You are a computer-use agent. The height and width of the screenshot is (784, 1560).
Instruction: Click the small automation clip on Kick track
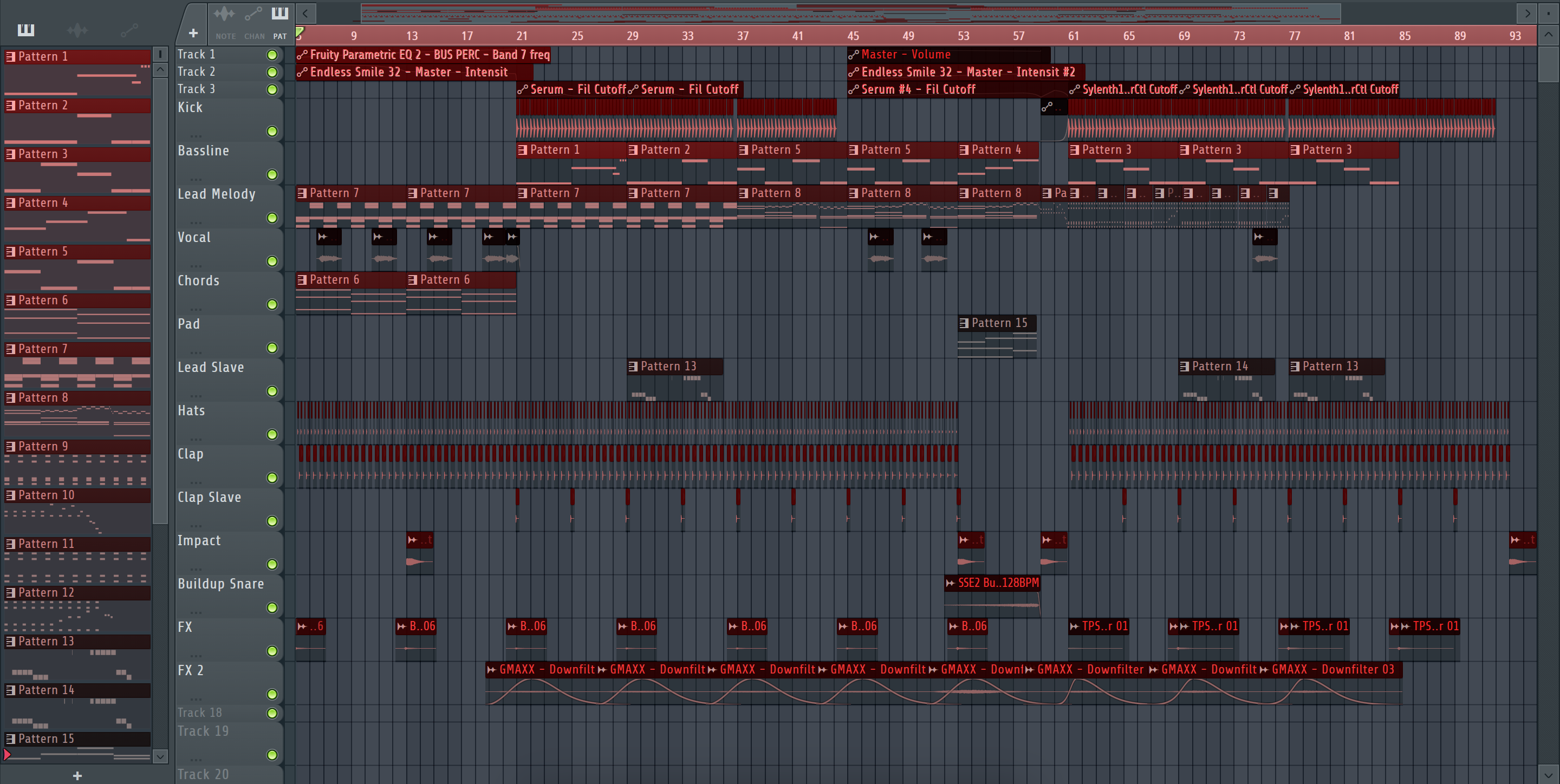pos(1054,107)
